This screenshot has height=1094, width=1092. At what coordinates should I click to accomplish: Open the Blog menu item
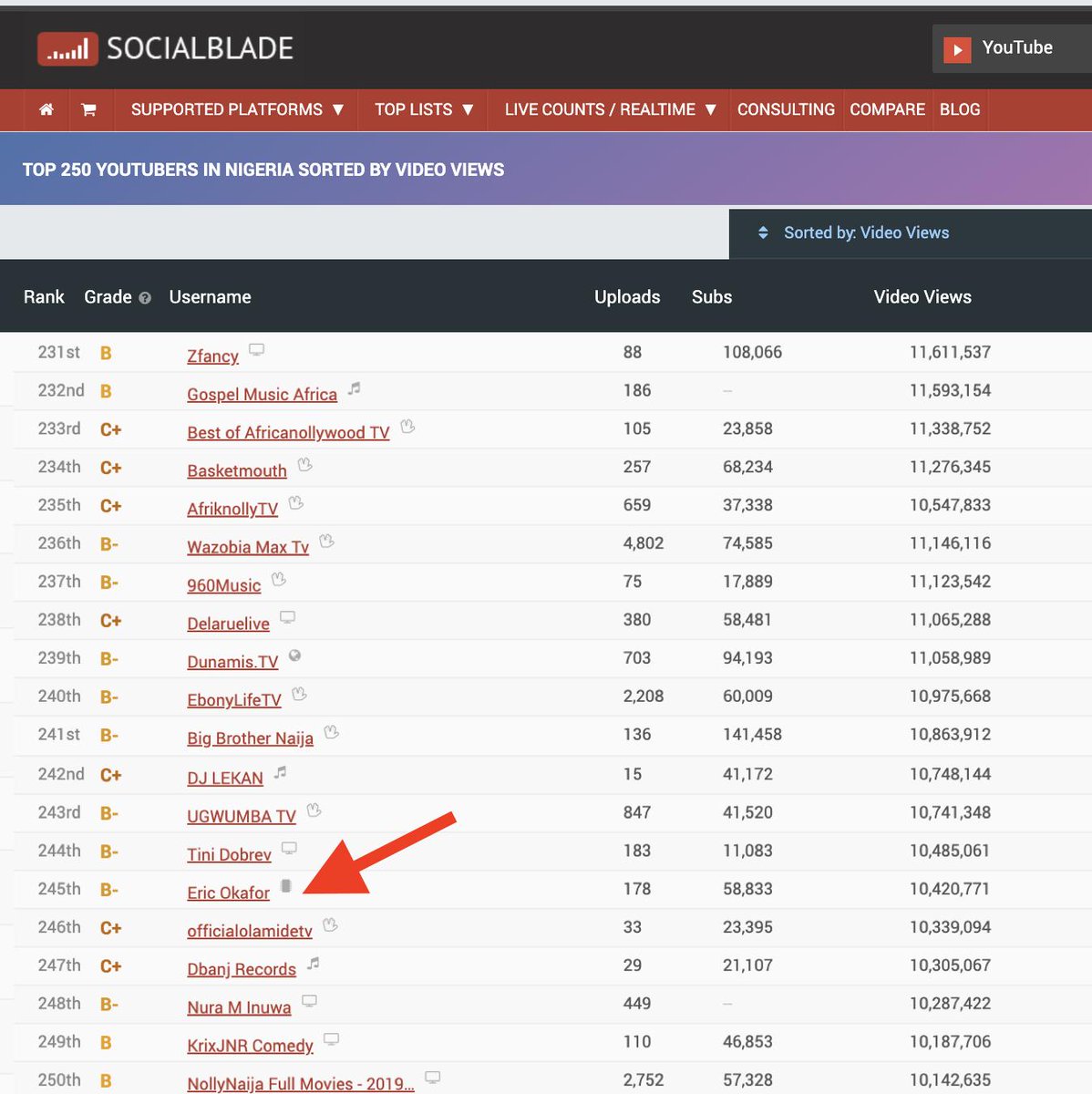pyautogui.click(x=960, y=109)
